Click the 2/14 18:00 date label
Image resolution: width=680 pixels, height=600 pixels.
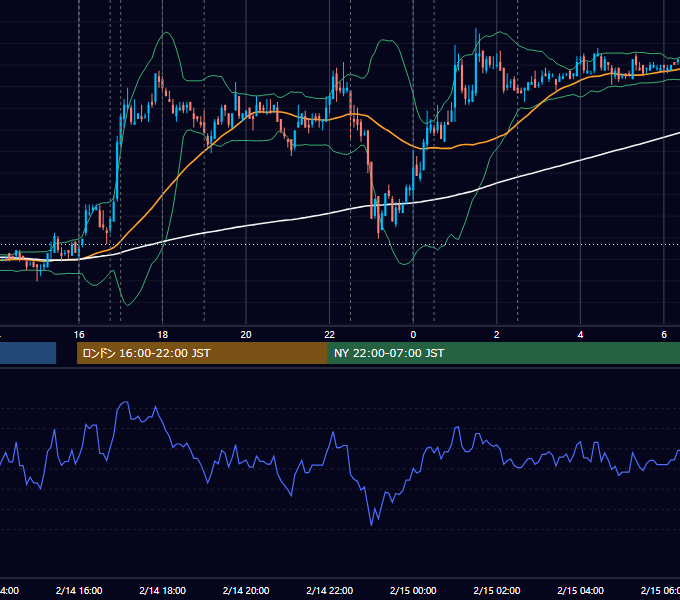[x=163, y=590]
